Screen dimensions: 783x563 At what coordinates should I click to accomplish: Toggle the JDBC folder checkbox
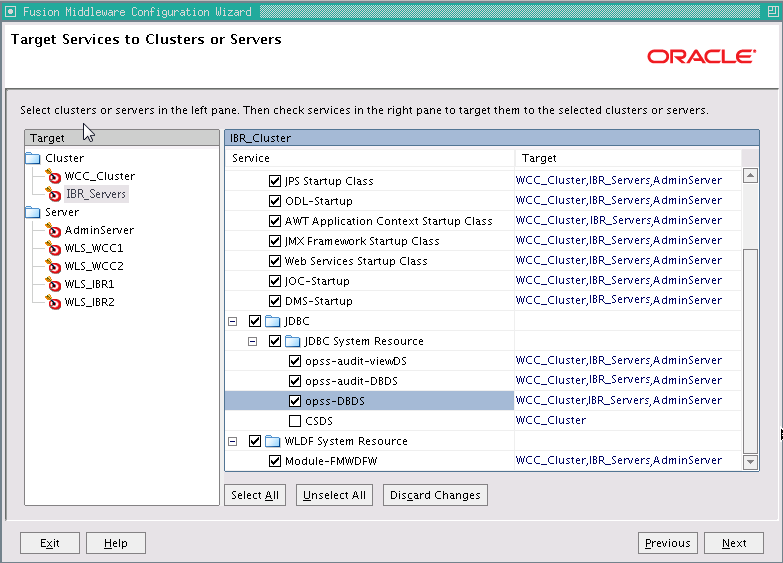coord(255,321)
